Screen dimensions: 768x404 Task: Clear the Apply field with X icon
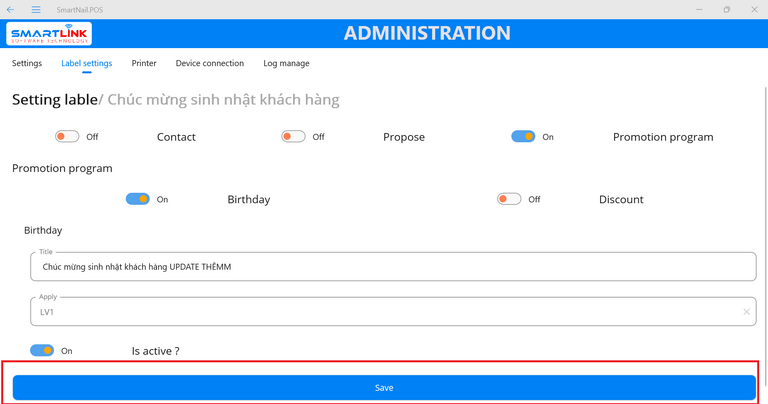[x=746, y=312]
